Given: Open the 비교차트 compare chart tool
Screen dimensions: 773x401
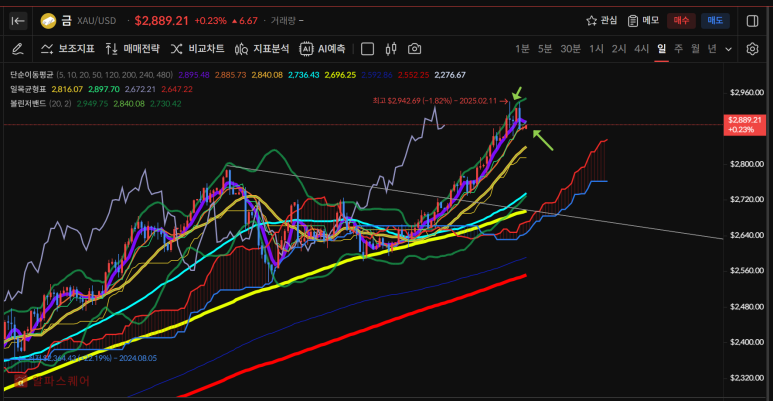Looking at the screenshot, I should click(198, 49).
